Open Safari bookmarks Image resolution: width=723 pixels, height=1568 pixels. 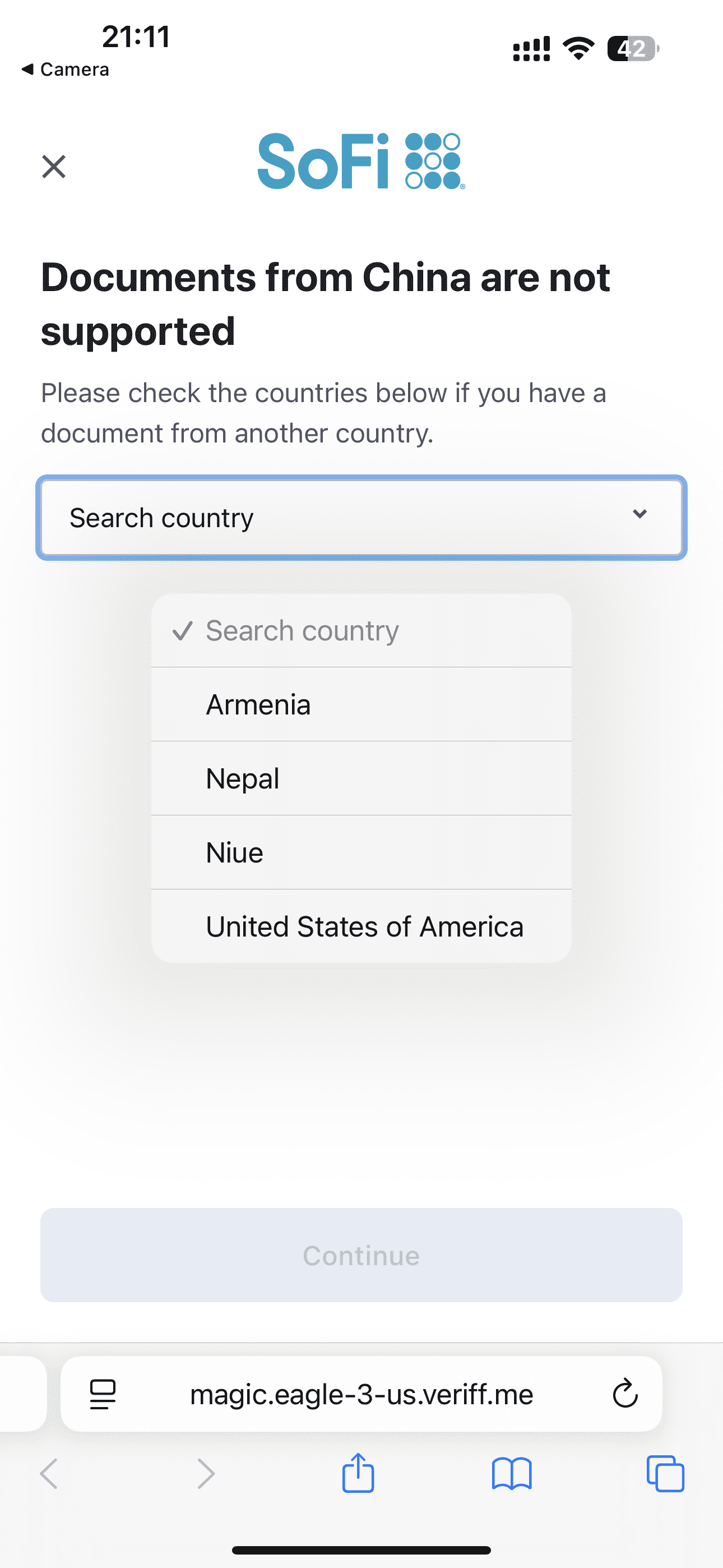click(512, 1474)
